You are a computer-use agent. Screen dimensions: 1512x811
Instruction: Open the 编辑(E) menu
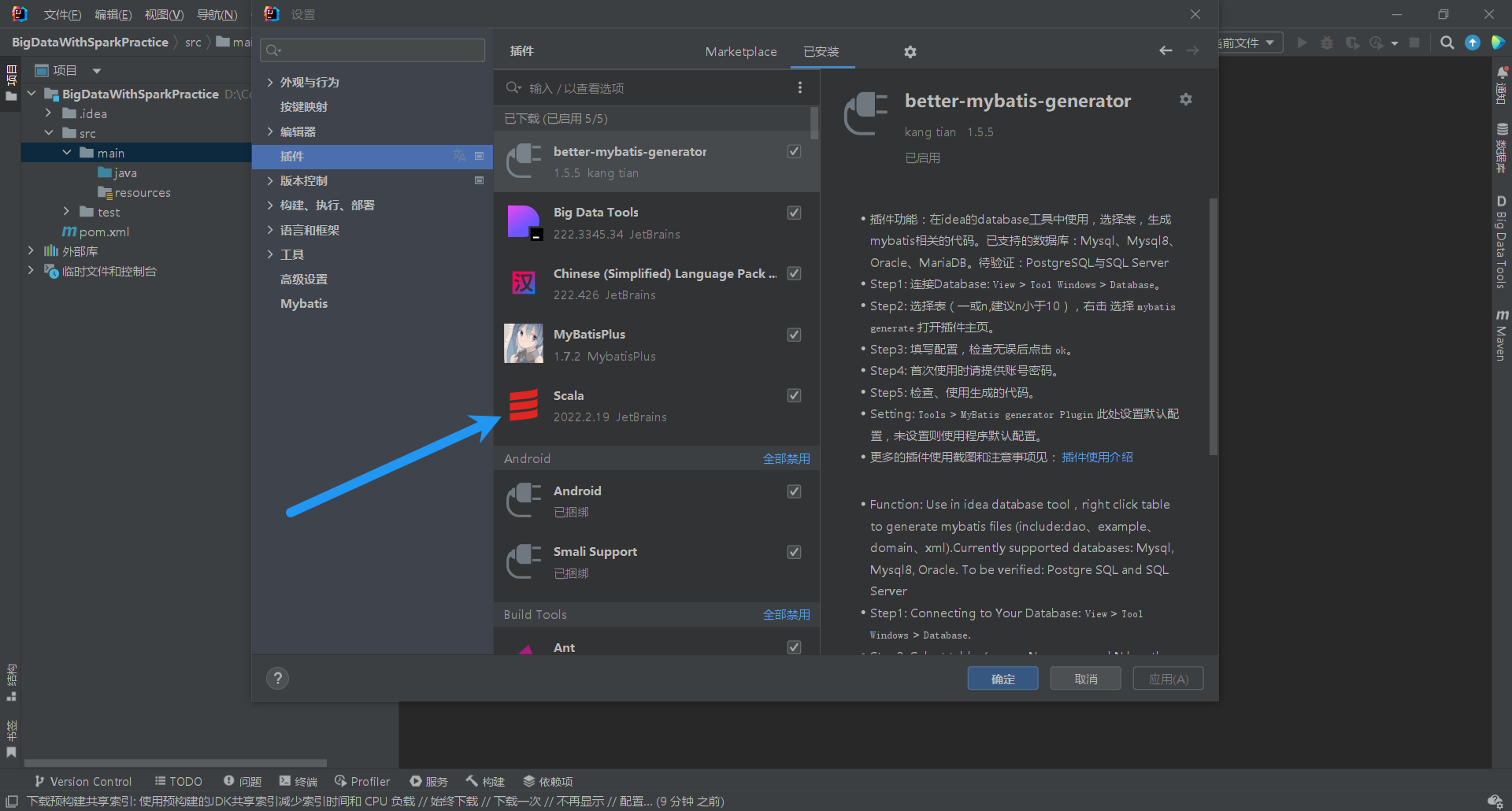pyautogui.click(x=113, y=15)
